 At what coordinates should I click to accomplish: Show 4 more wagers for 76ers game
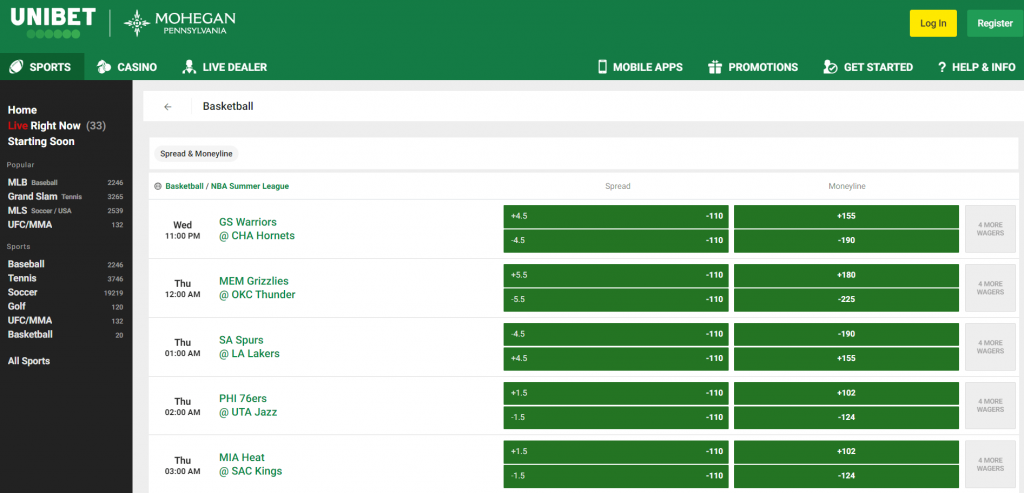coord(990,406)
